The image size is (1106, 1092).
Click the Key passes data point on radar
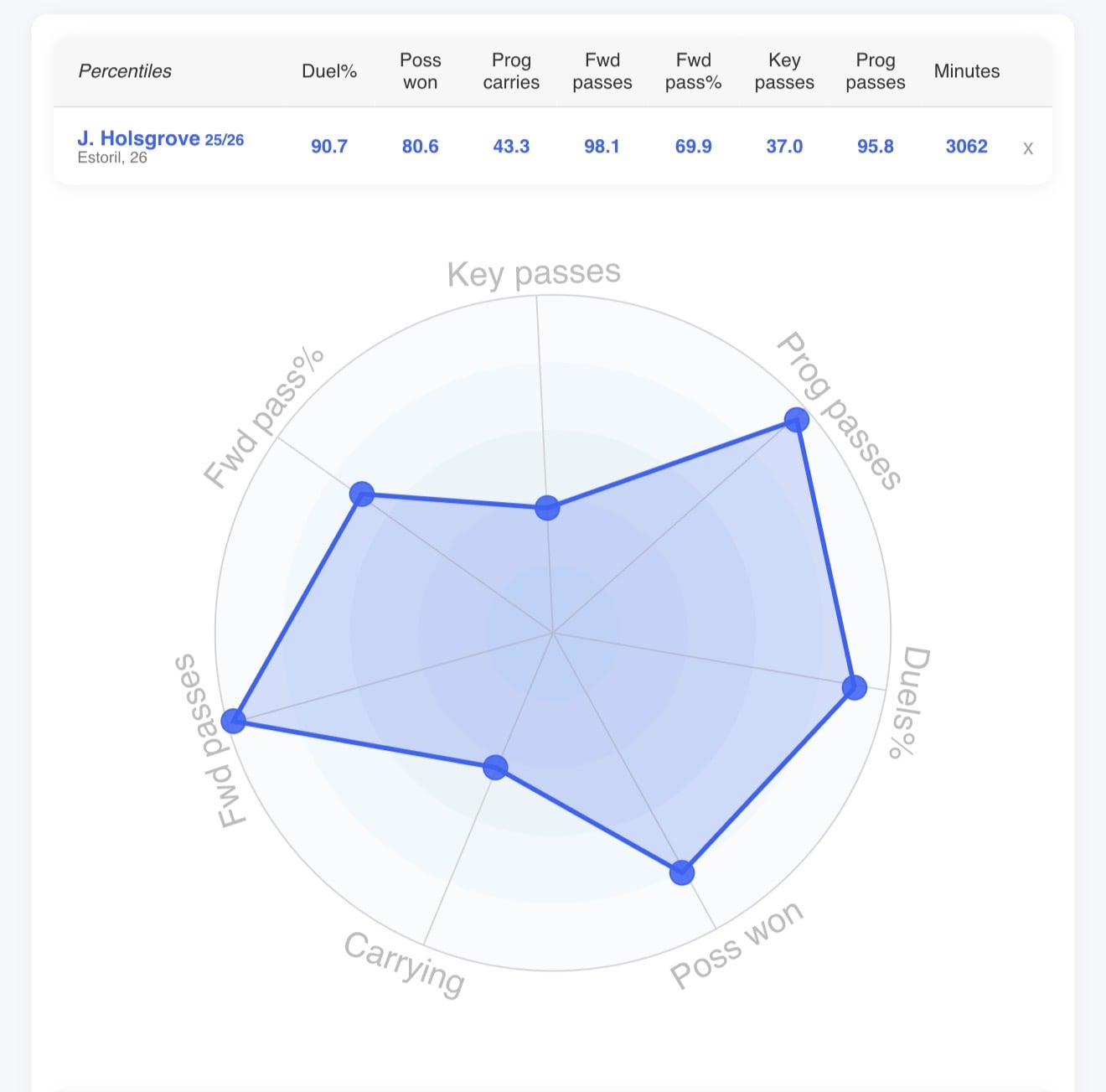pyautogui.click(x=547, y=507)
